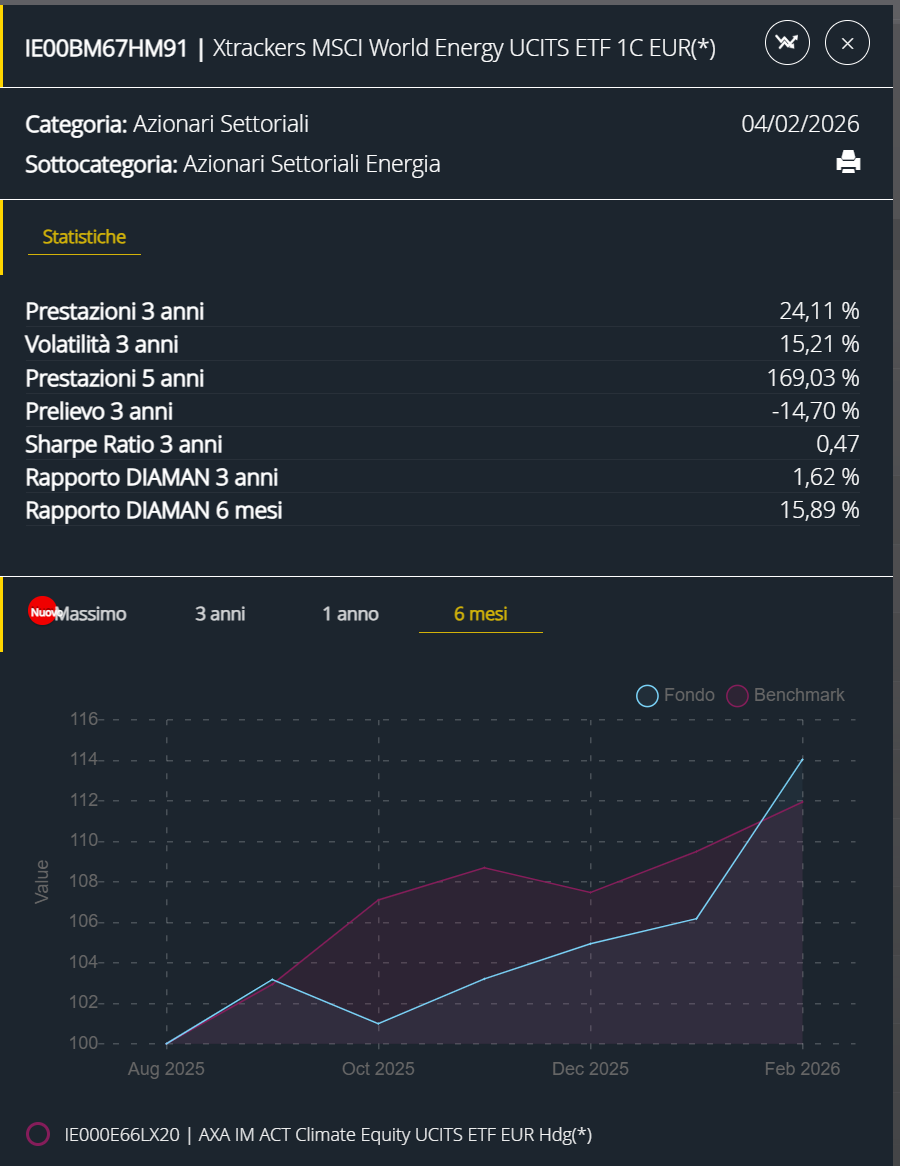
Task: Open the Statistiche tab
Action: [x=84, y=237]
